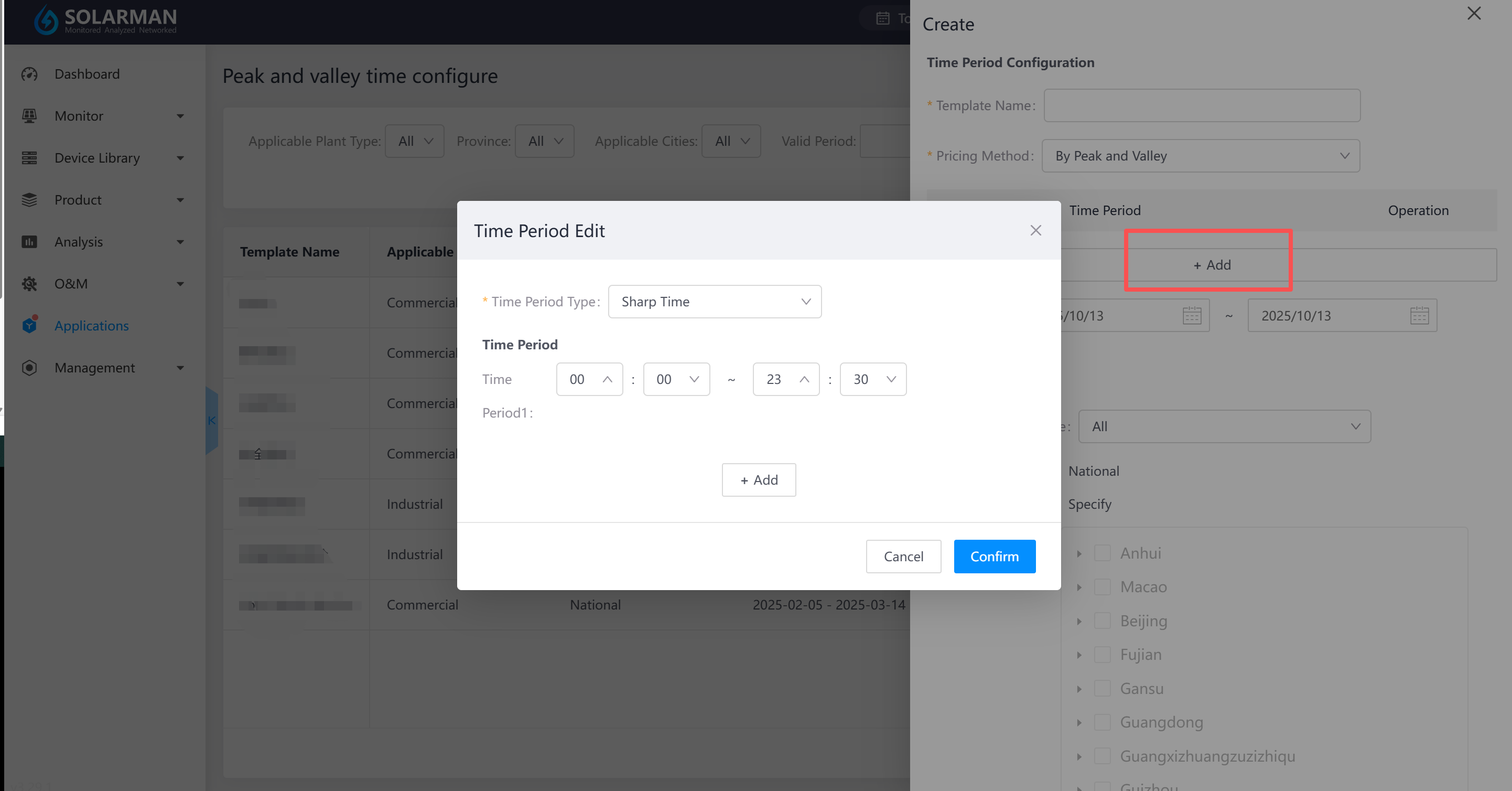Screen dimensions: 1512x791
Task: Enable the Guangdong checkbox
Action: (1103, 722)
